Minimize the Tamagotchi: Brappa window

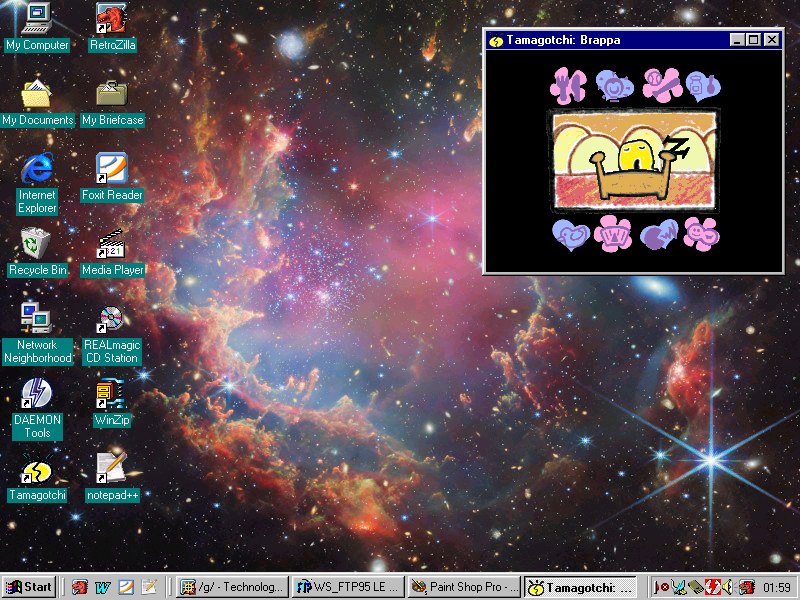click(736, 40)
